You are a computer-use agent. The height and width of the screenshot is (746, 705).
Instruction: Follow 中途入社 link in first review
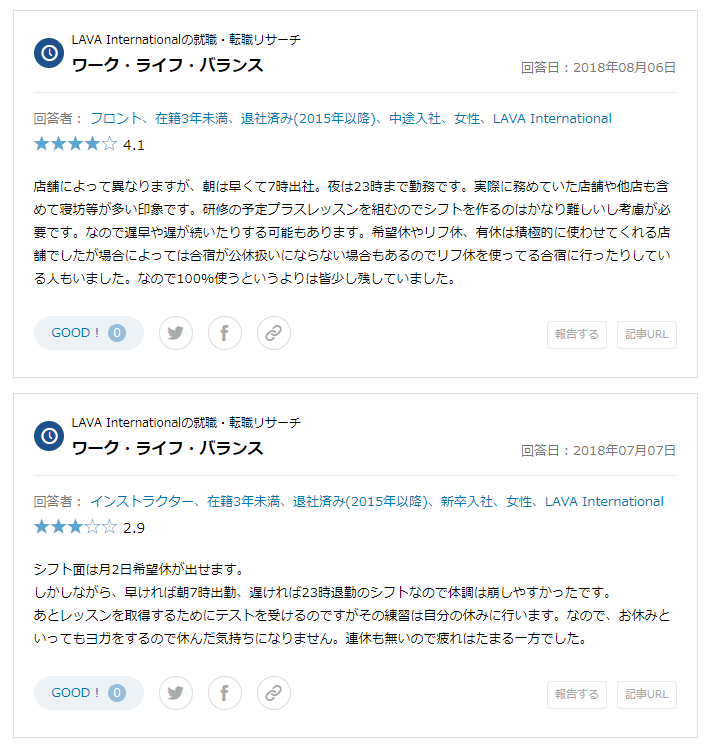pyautogui.click(x=415, y=118)
